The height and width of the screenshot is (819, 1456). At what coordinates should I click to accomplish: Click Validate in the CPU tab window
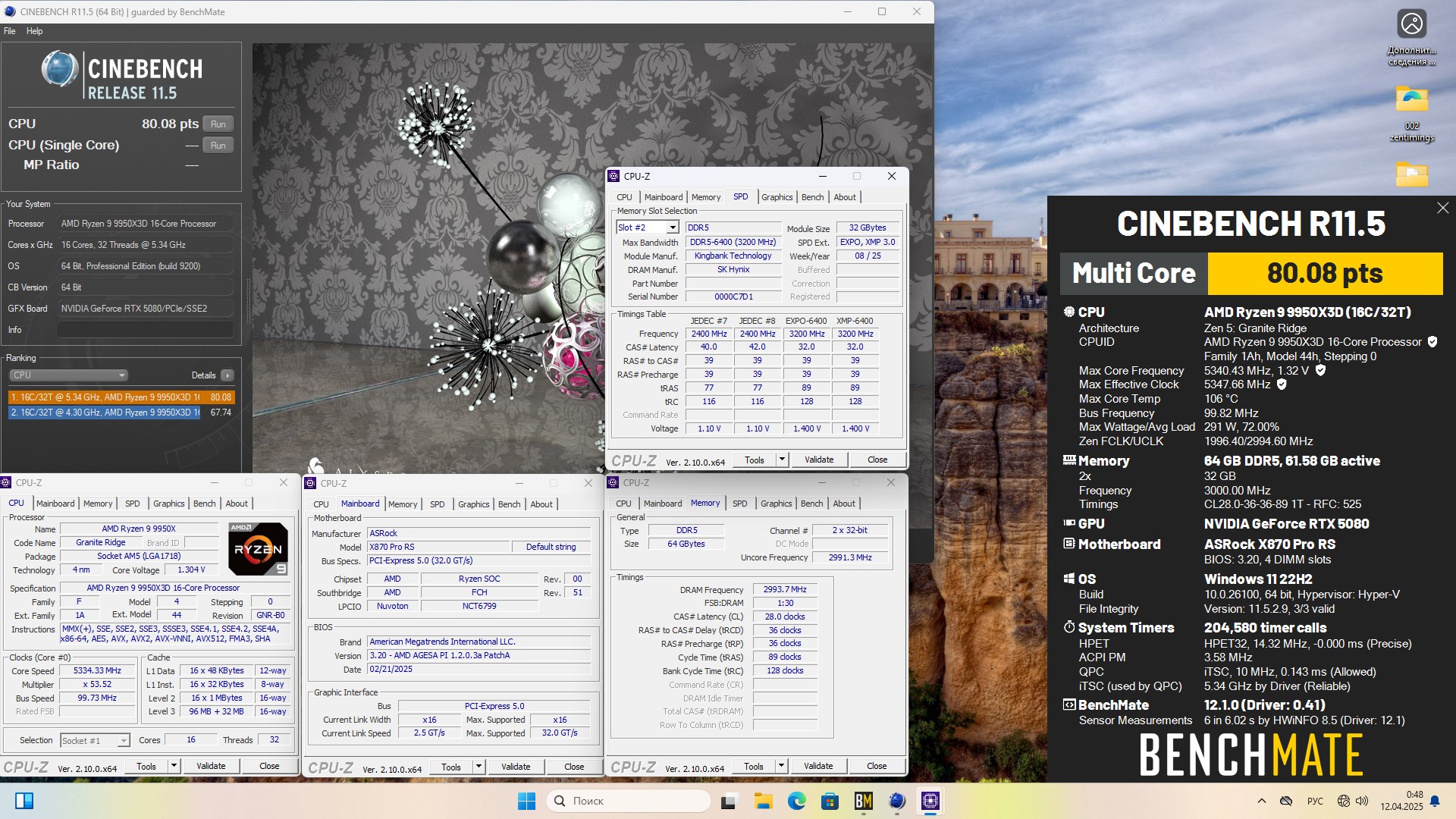pos(211,766)
